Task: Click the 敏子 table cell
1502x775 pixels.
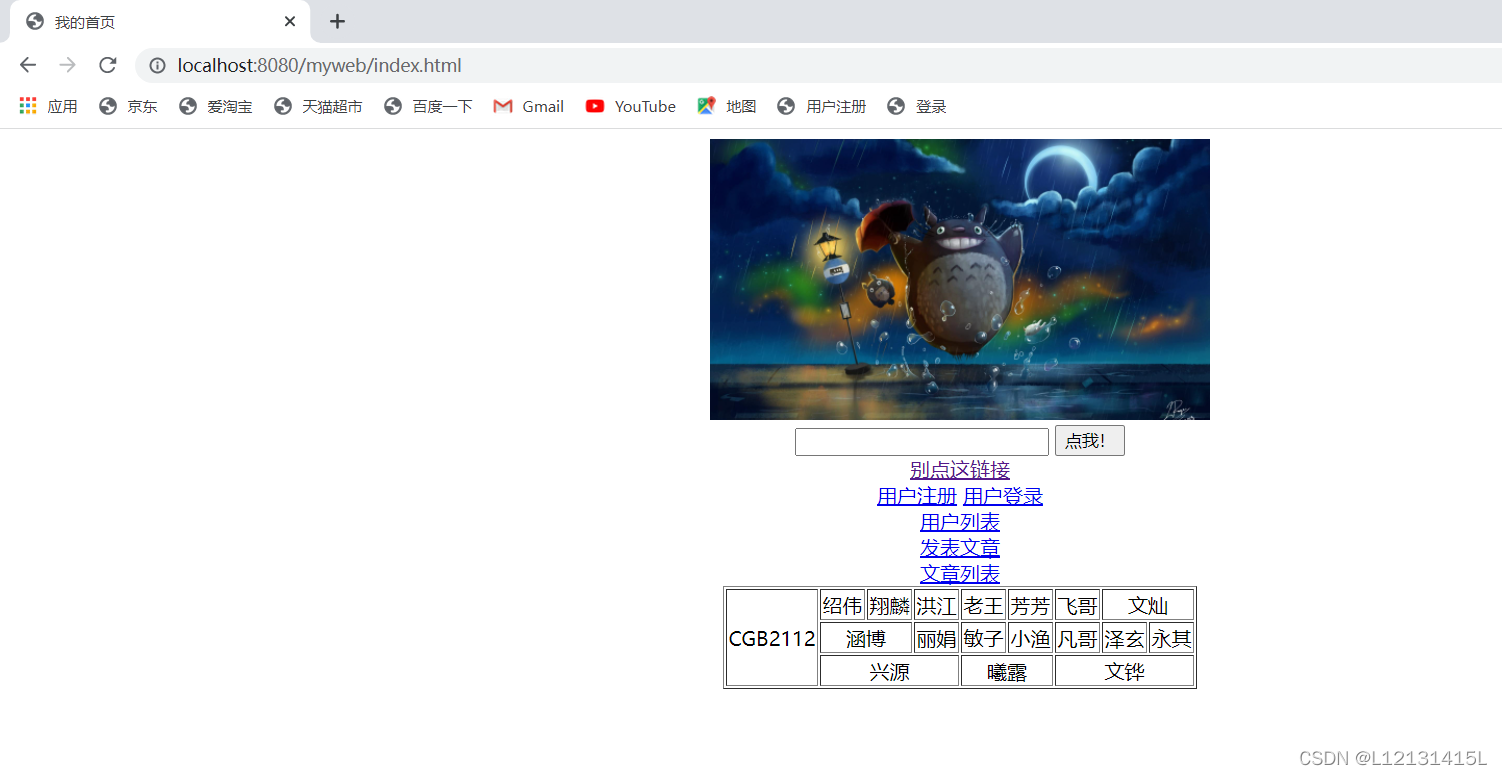Action: (x=983, y=638)
